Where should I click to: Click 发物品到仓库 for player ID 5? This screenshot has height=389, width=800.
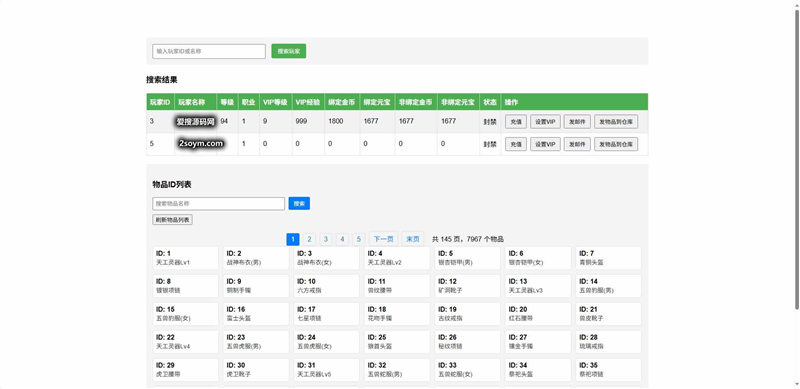[x=616, y=144]
